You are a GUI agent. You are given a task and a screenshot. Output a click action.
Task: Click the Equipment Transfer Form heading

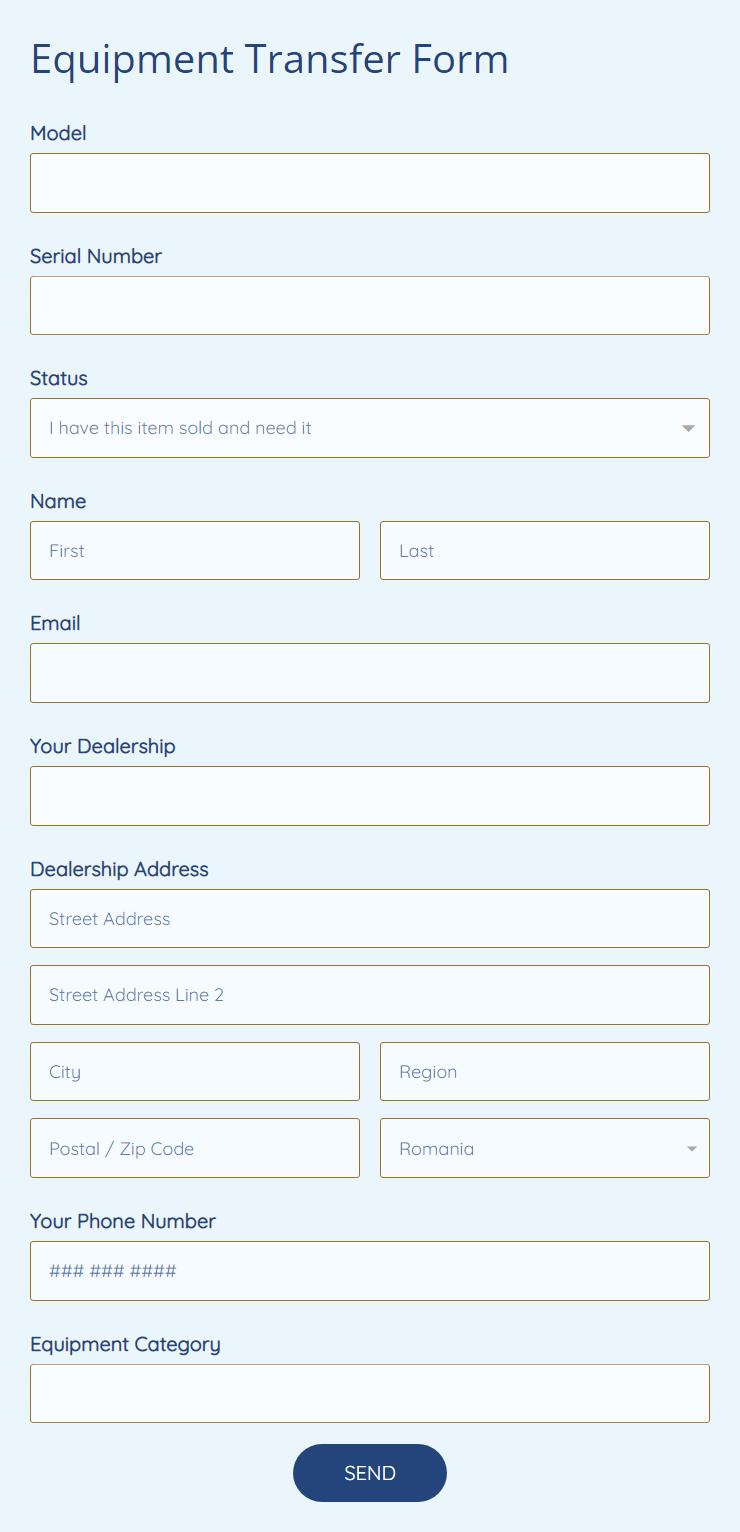[x=269, y=59]
